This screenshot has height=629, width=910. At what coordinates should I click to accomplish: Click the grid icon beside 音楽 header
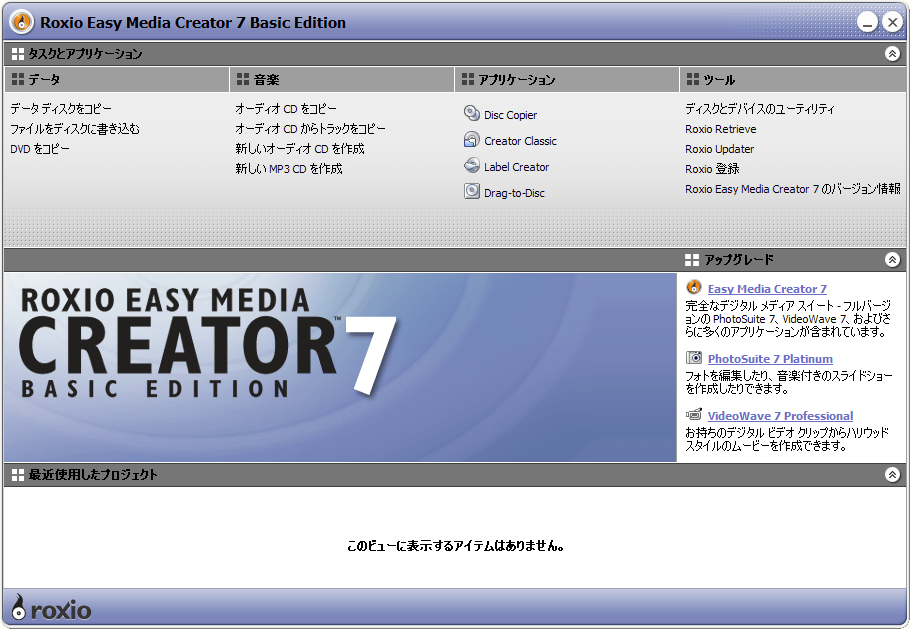tap(243, 79)
